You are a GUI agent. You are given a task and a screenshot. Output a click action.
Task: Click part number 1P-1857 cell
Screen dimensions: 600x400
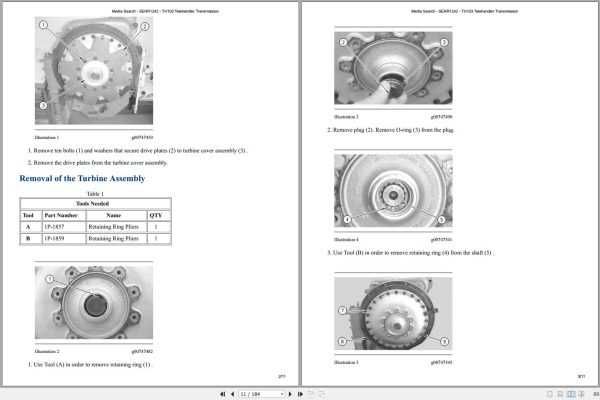(64, 227)
